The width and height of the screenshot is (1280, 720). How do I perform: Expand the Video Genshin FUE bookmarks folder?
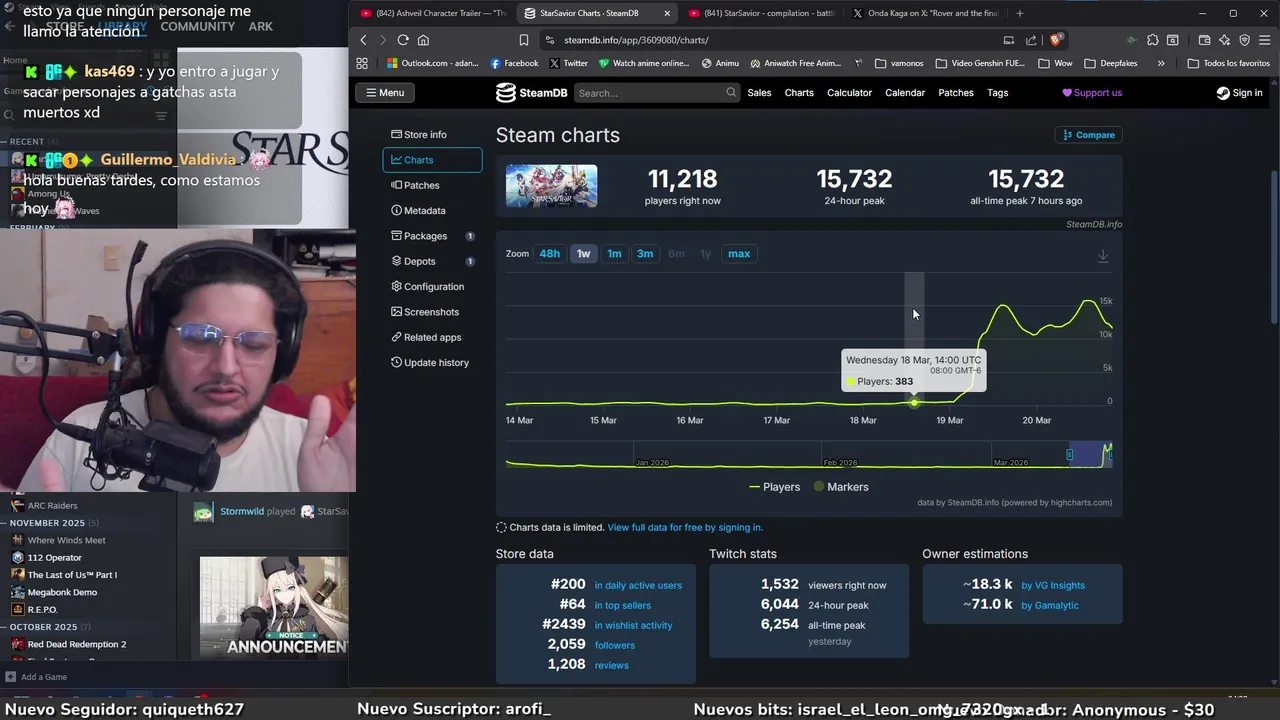pyautogui.click(x=982, y=63)
